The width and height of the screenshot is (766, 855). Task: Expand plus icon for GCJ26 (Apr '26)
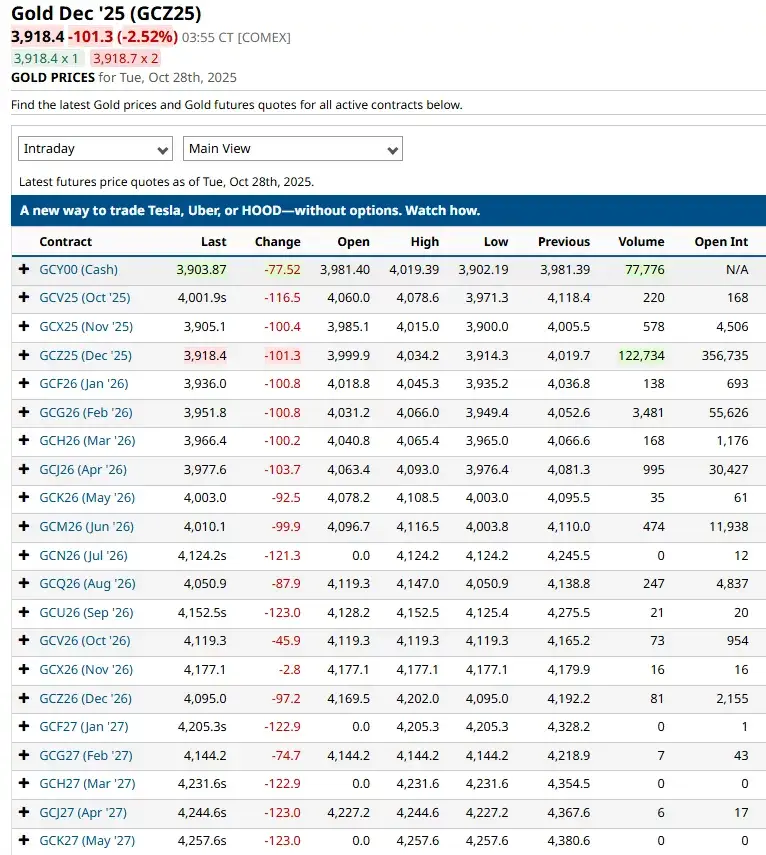point(24,469)
